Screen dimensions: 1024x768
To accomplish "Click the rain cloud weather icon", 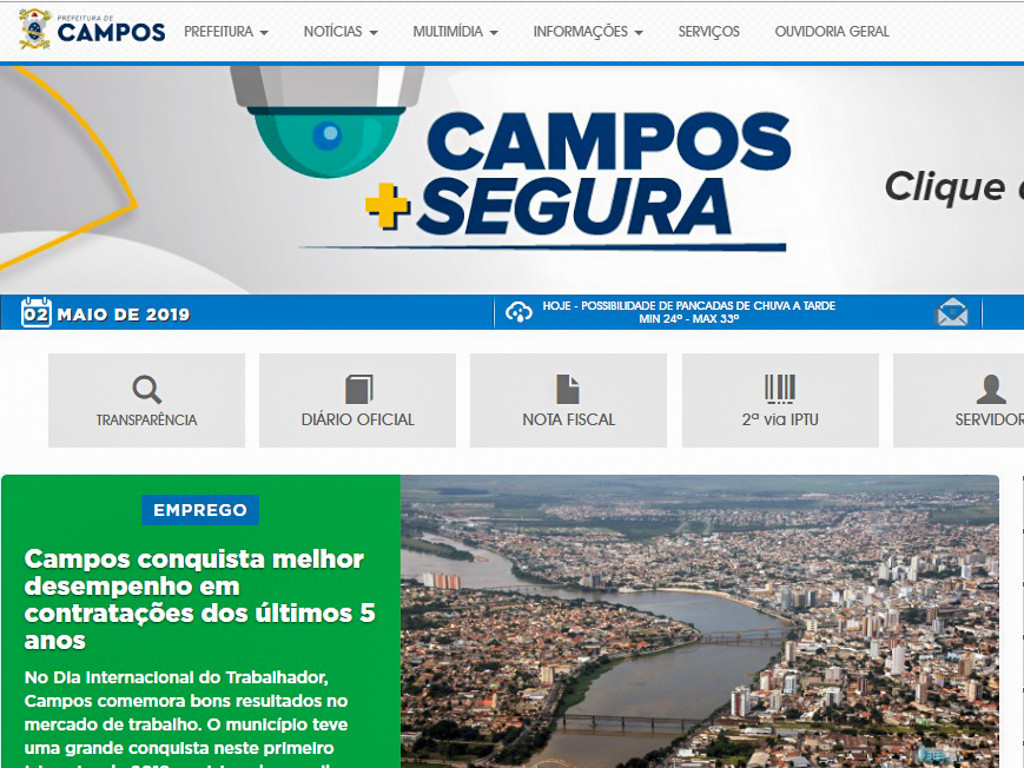I will click(x=519, y=313).
